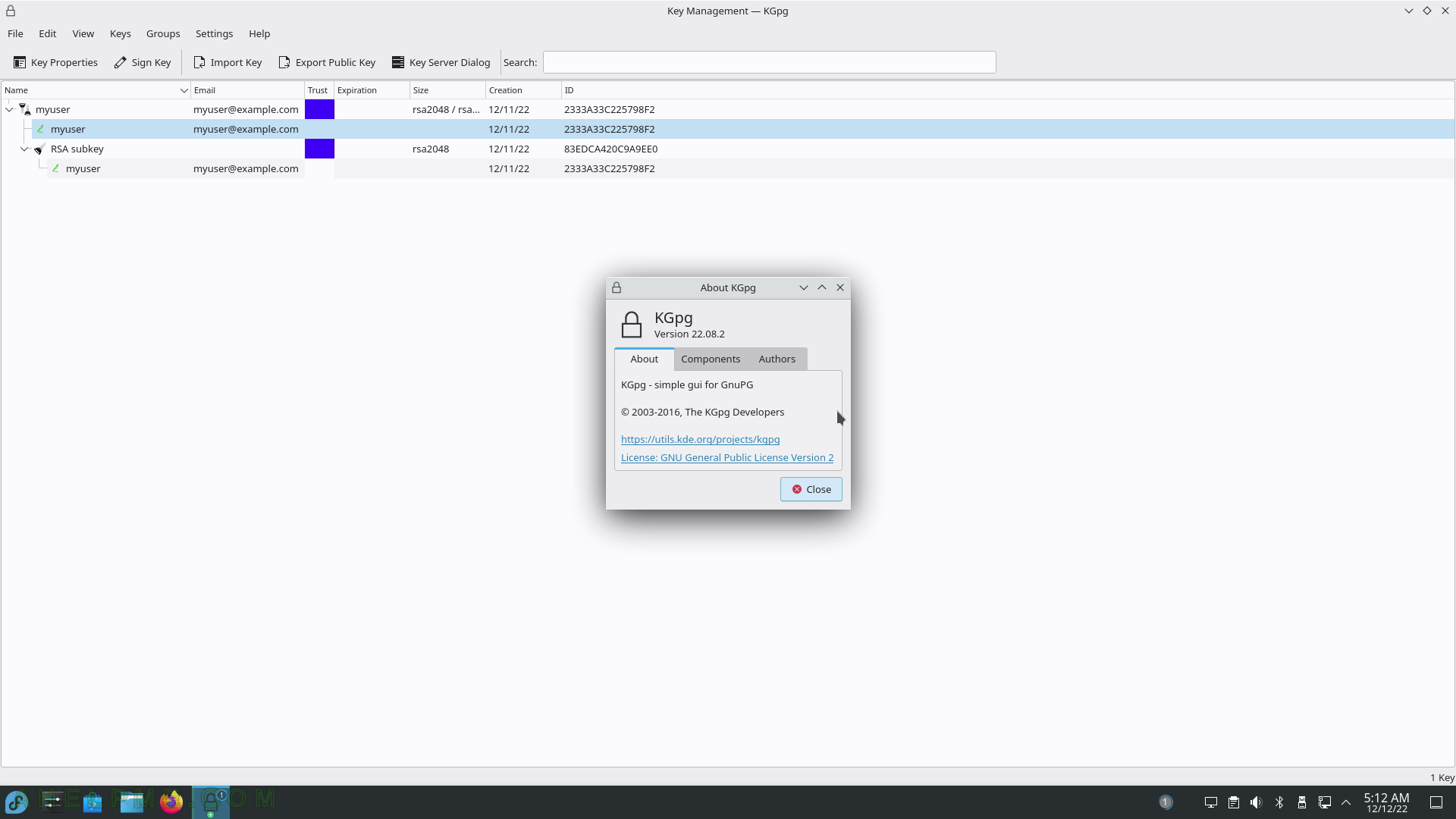Open System Settings from the taskbar

click(52, 802)
